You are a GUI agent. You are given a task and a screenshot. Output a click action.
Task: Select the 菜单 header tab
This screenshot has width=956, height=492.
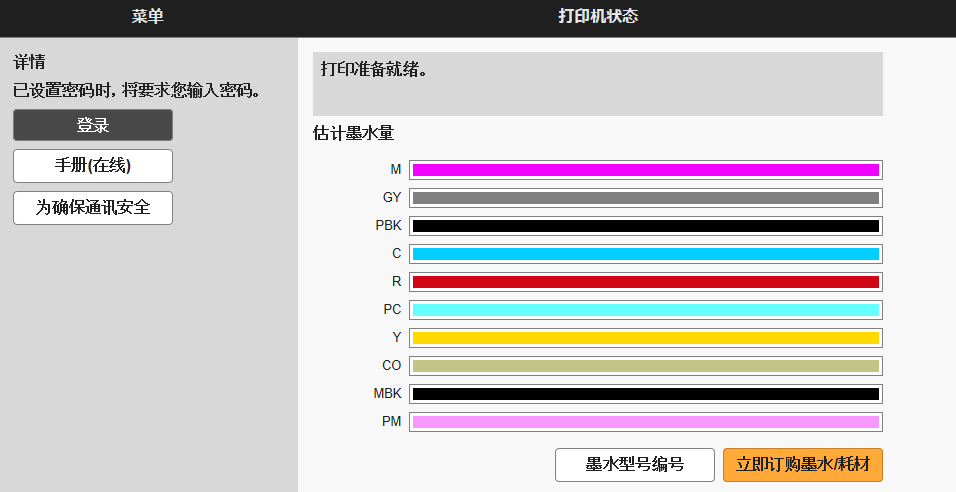coord(148,17)
